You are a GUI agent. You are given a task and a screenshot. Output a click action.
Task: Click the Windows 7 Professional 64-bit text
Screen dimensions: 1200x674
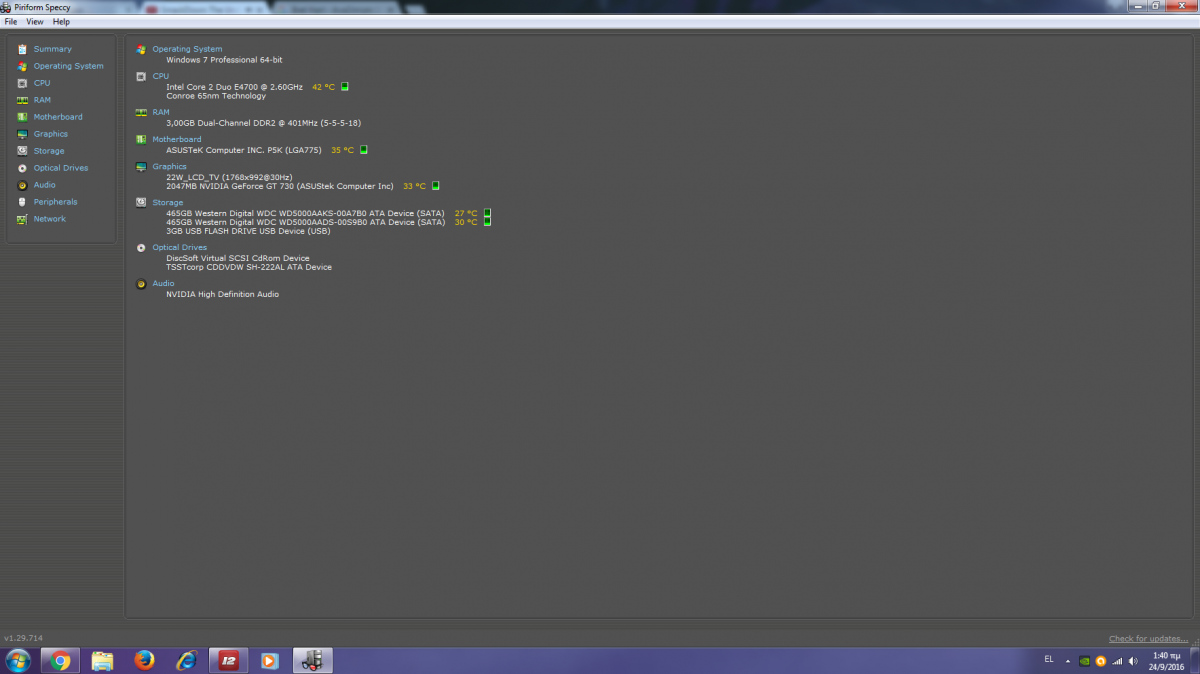point(224,60)
